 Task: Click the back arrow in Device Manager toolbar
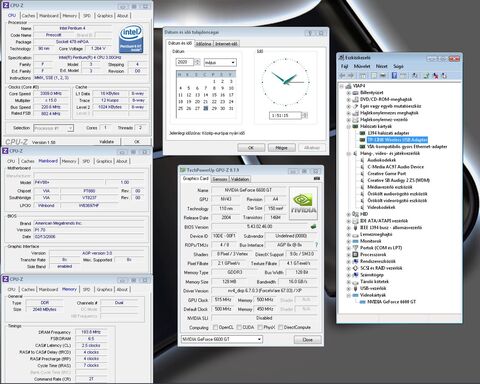point(342,76)
